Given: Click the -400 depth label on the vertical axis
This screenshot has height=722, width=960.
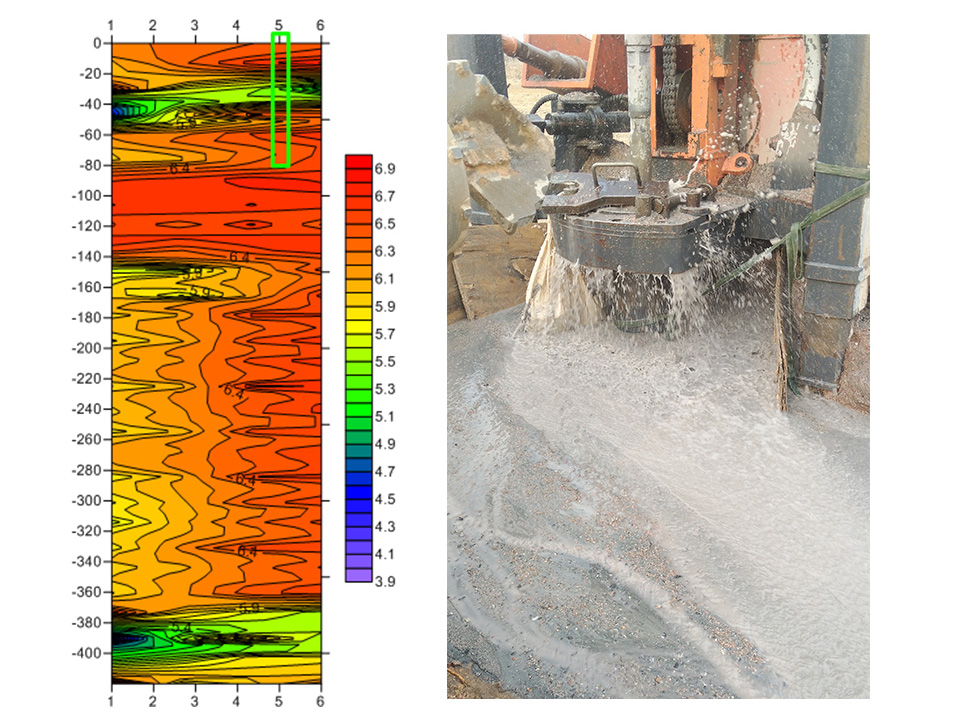Looking at the screenshot, I should [88, 653].
